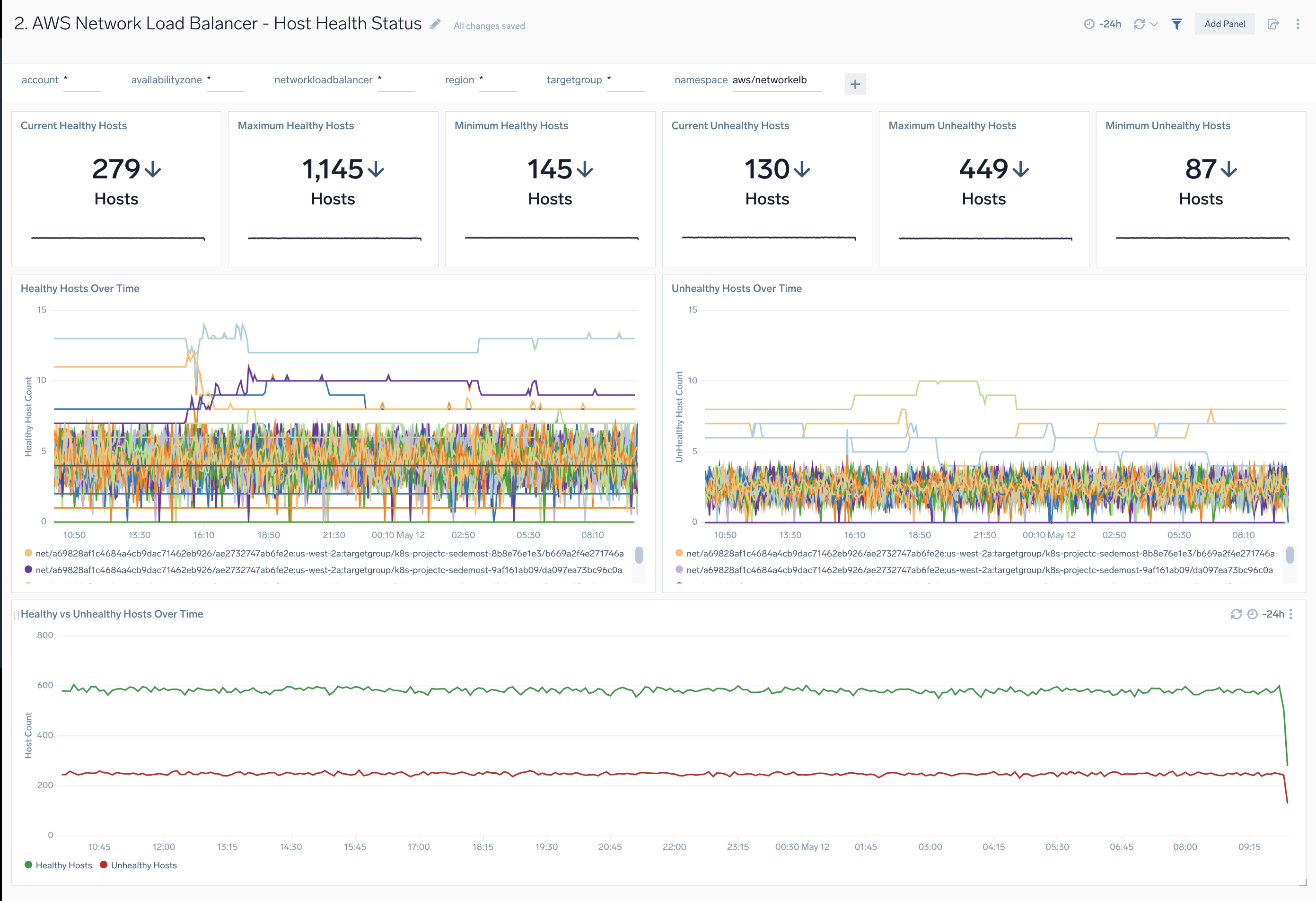Click the main dashboard title text
Viewport: 1316px width, 901px height.
(x=218, y=23)
